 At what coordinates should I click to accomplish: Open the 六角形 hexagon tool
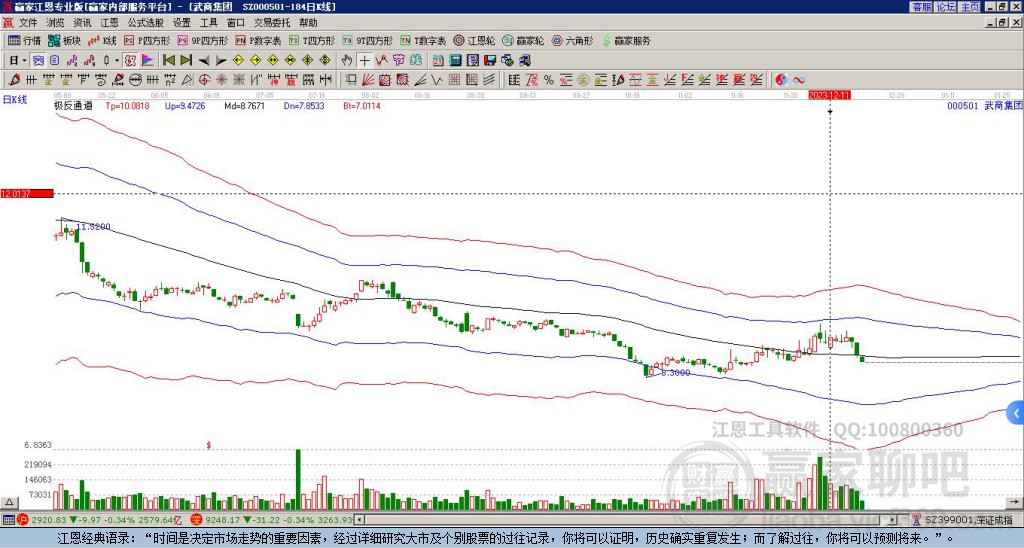[573, 40]
